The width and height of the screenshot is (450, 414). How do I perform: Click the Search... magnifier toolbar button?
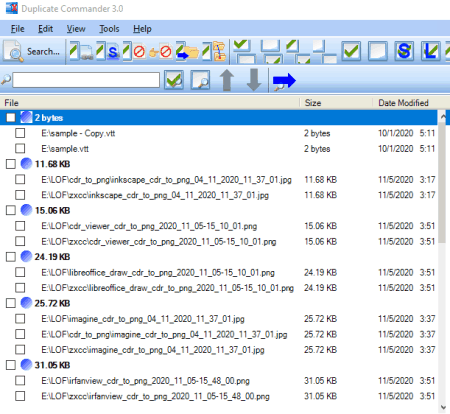pos(32,52)
